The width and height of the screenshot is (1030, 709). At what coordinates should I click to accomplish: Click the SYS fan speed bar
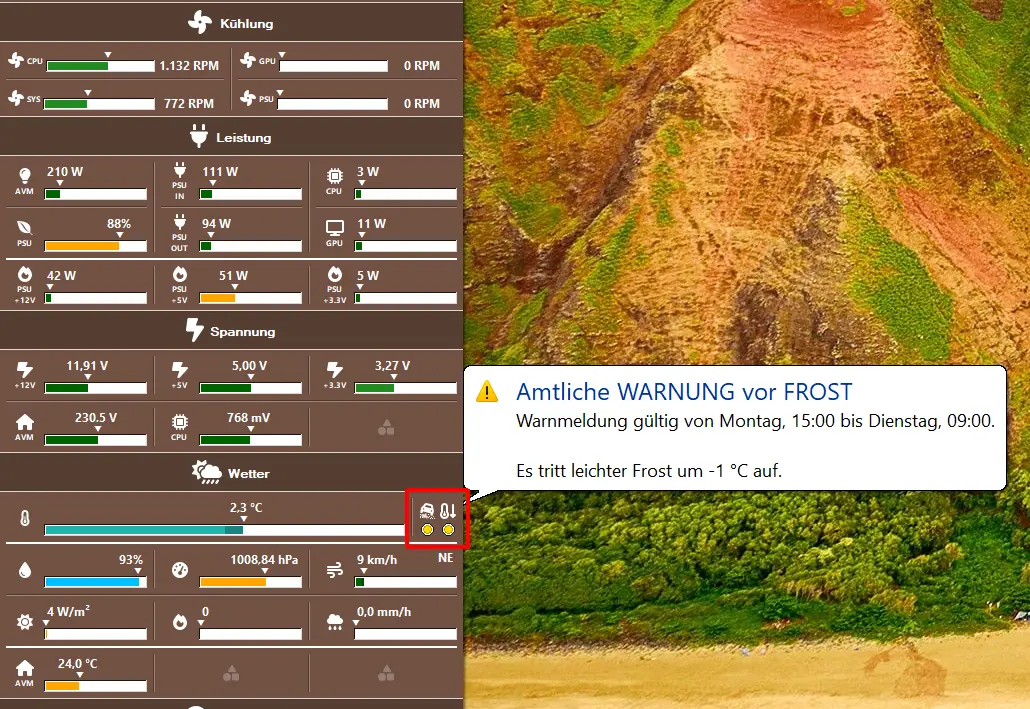click(99, 104)
